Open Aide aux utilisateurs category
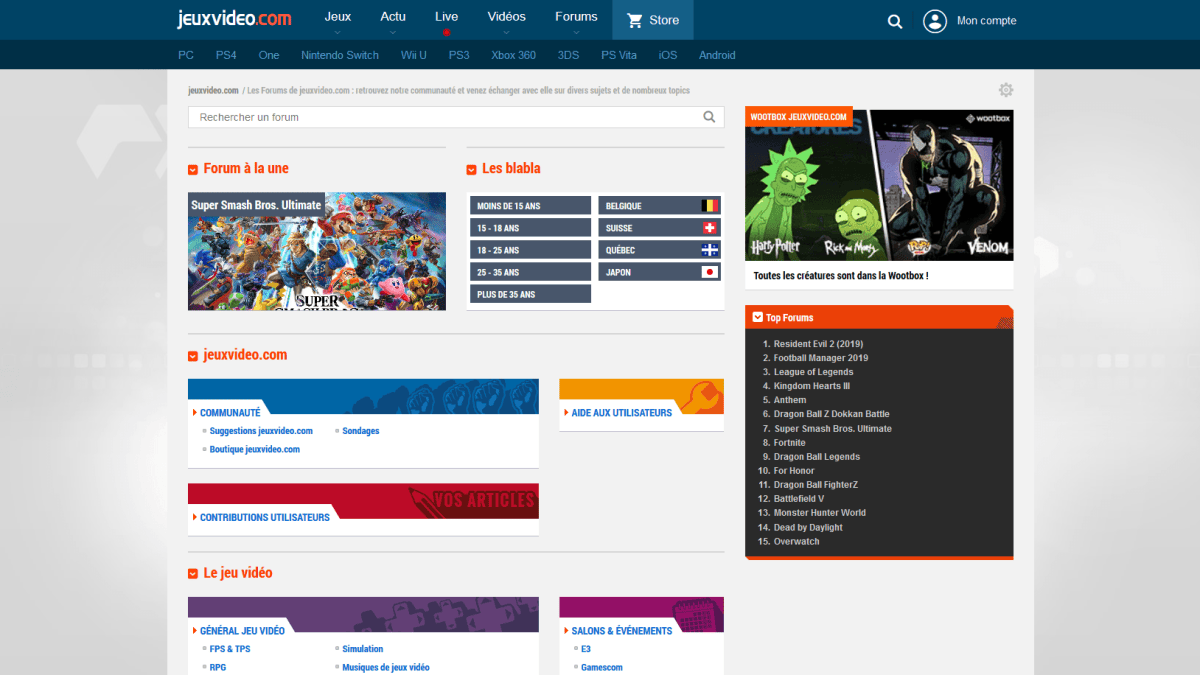 coord(622,413)
